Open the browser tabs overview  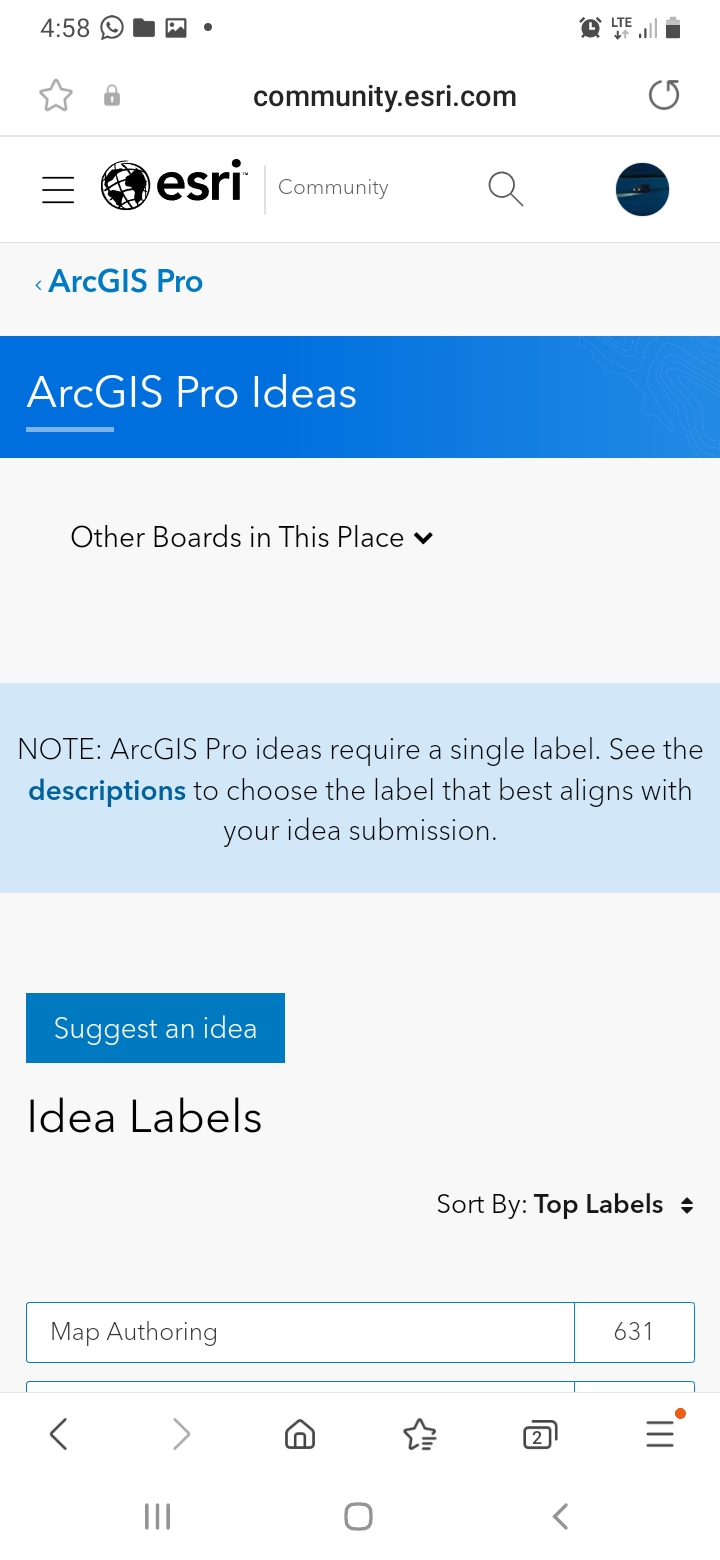pos(539,1434)
